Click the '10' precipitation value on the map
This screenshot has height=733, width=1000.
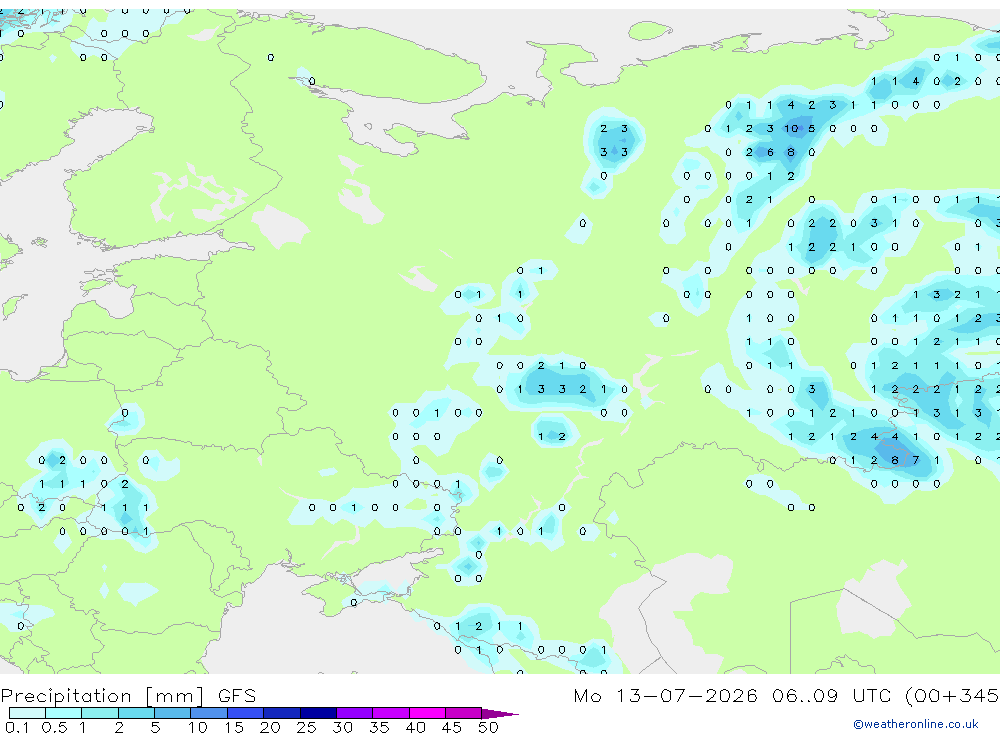[x=791, y=129]
